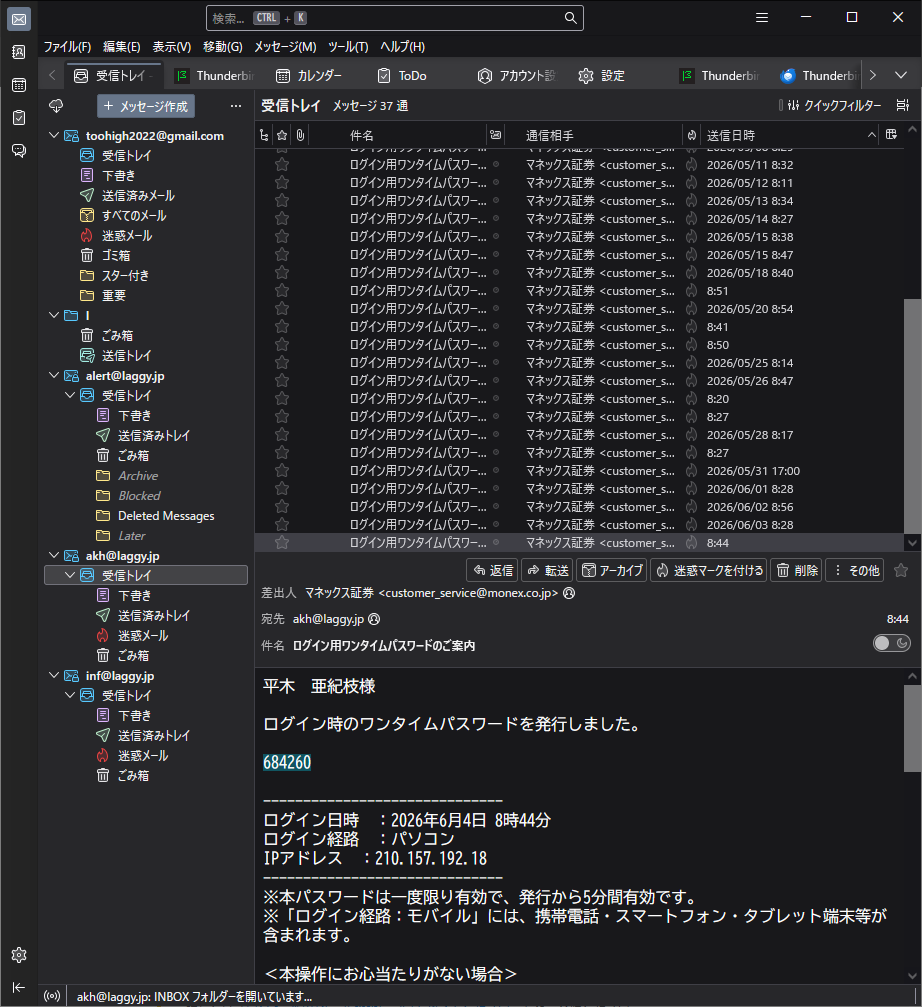
Task: Switch to the 設定 tab
Action: [x=601, y=76]
